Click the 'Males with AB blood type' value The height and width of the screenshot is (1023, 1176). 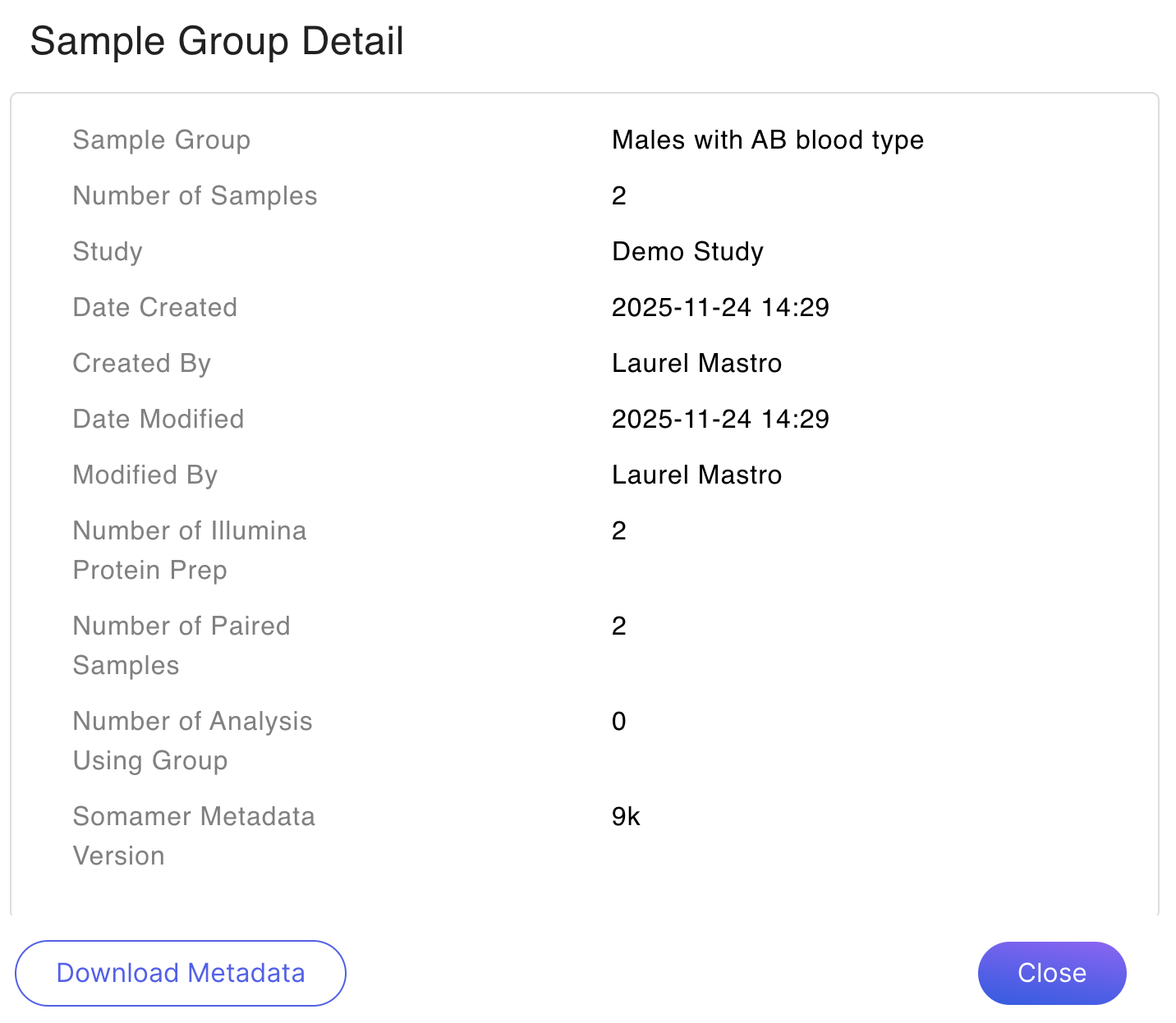click(x=768, y=140)
